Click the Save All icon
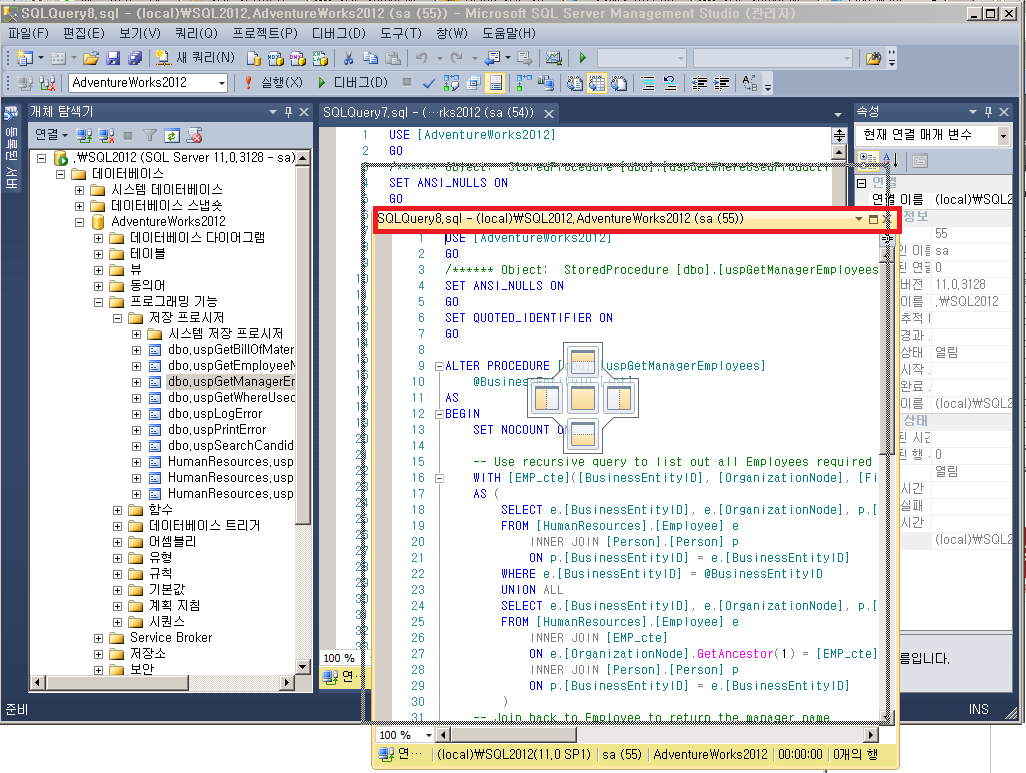The image size is (1026, 773). click(x=135, y=58)
